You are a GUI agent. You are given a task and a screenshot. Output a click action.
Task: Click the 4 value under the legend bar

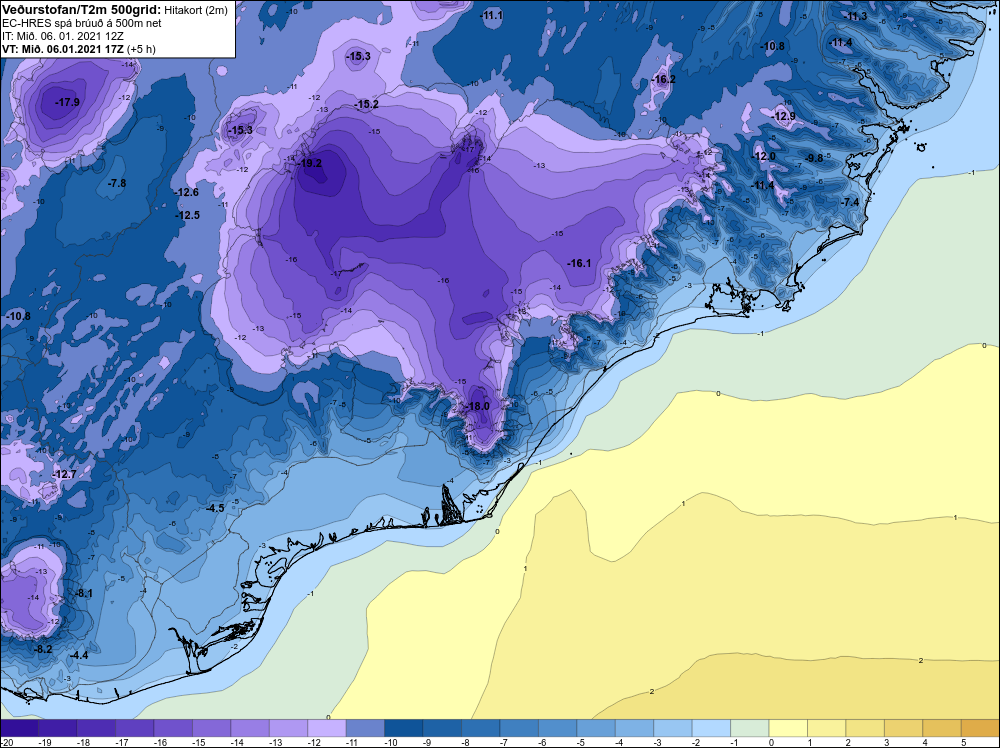tap(925, 742)
